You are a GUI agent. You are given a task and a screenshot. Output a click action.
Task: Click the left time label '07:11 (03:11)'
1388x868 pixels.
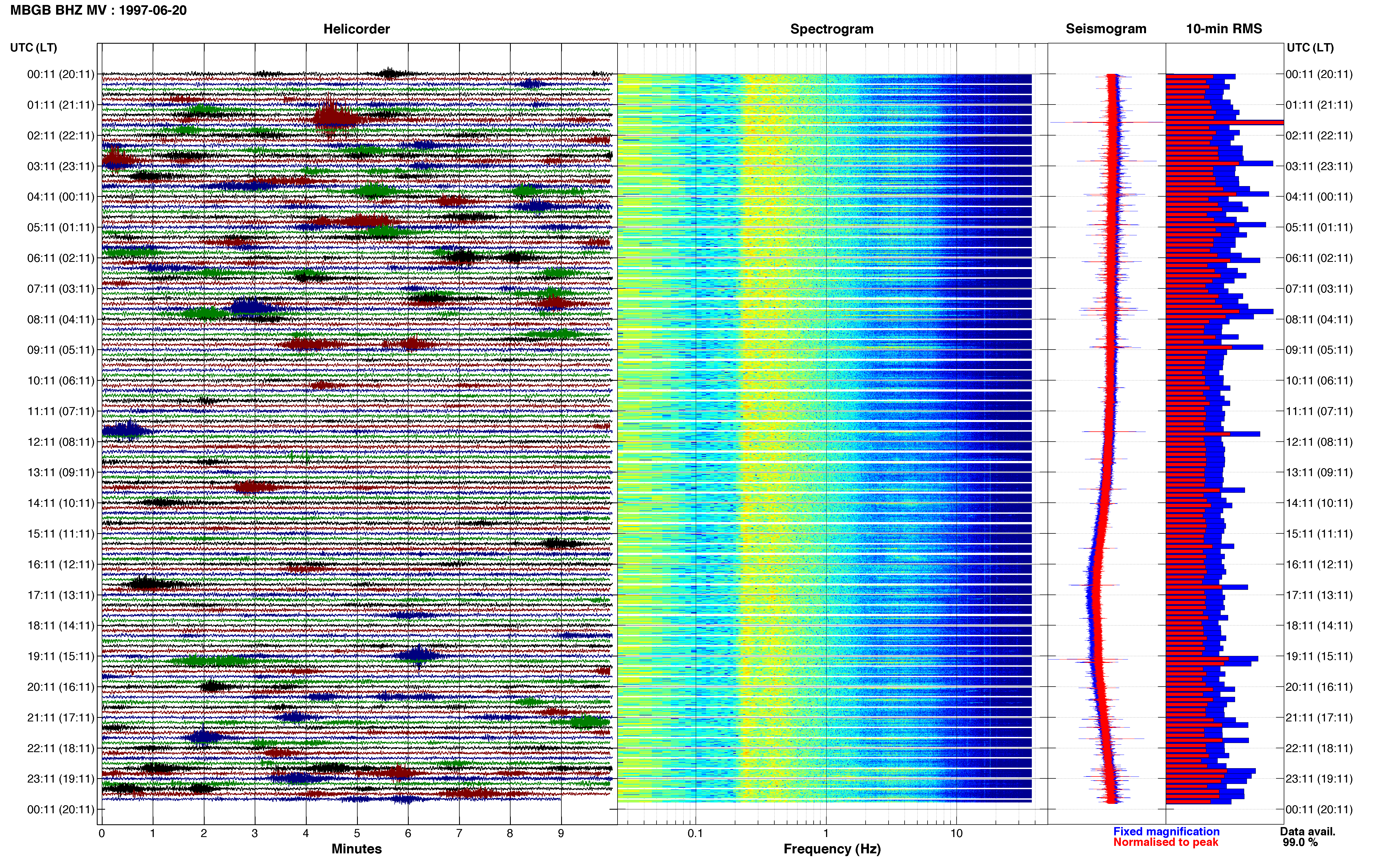61,288
